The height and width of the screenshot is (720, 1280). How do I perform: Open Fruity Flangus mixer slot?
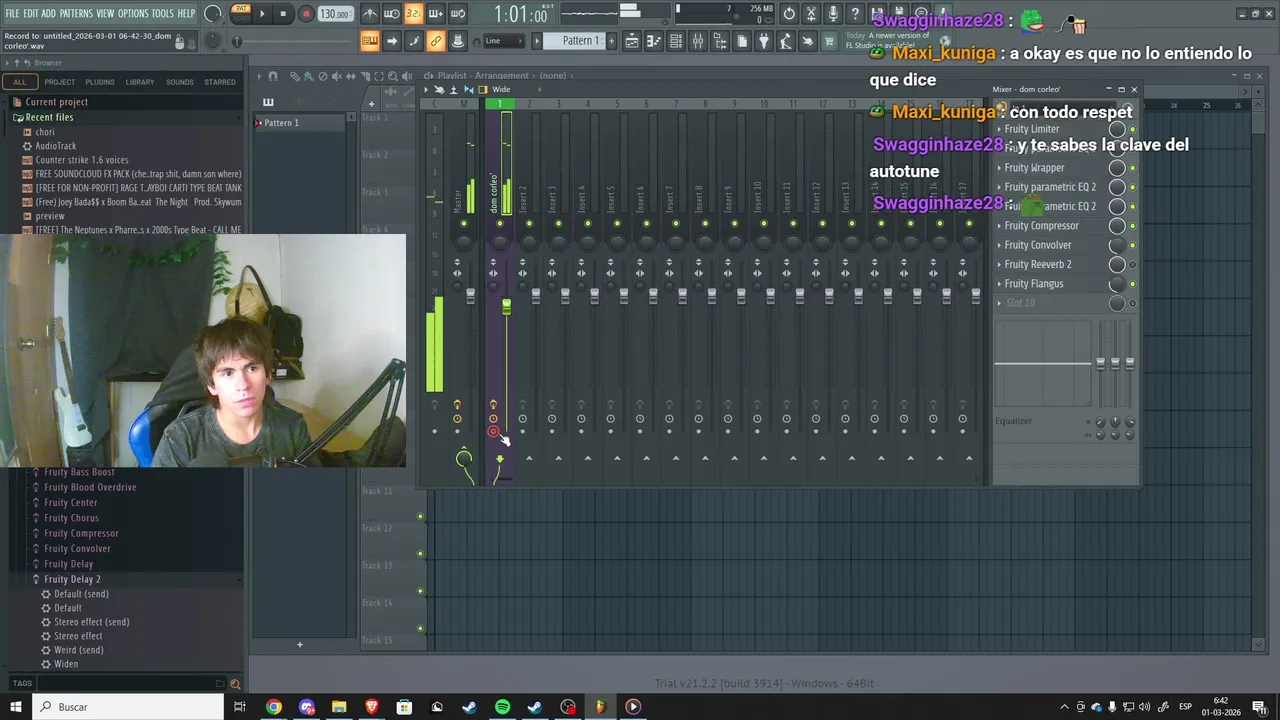1034,284
